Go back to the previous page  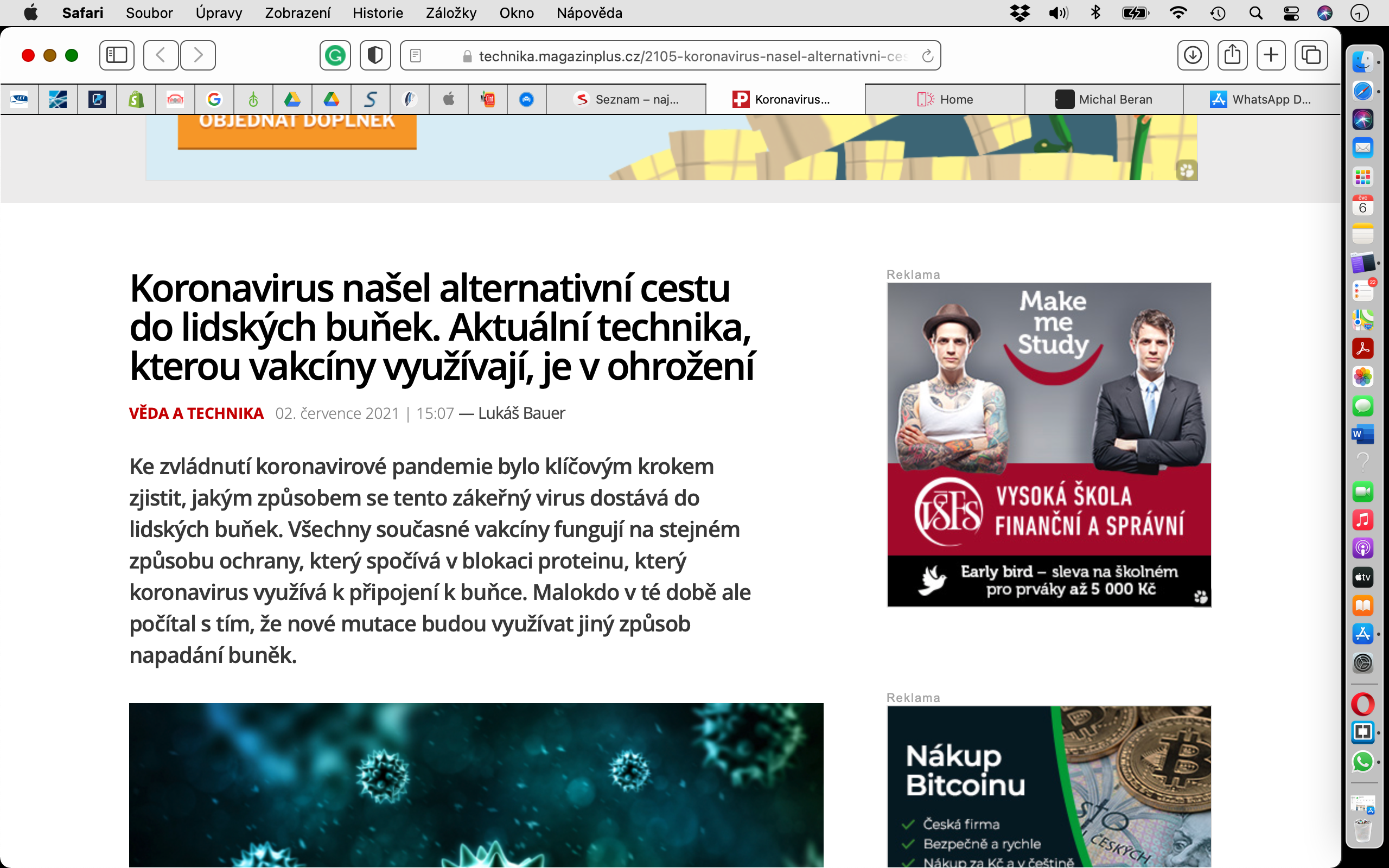(x=161, y=55)
